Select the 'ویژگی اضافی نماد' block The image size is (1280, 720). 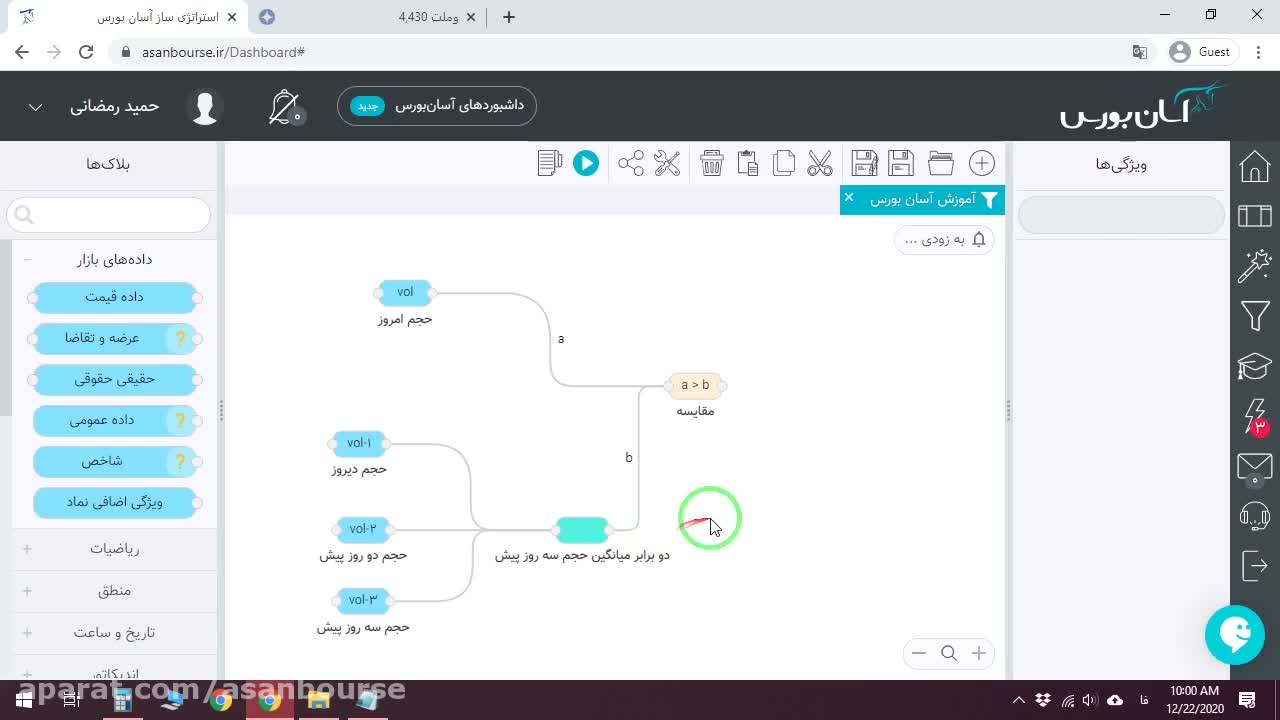pos(114,502)
